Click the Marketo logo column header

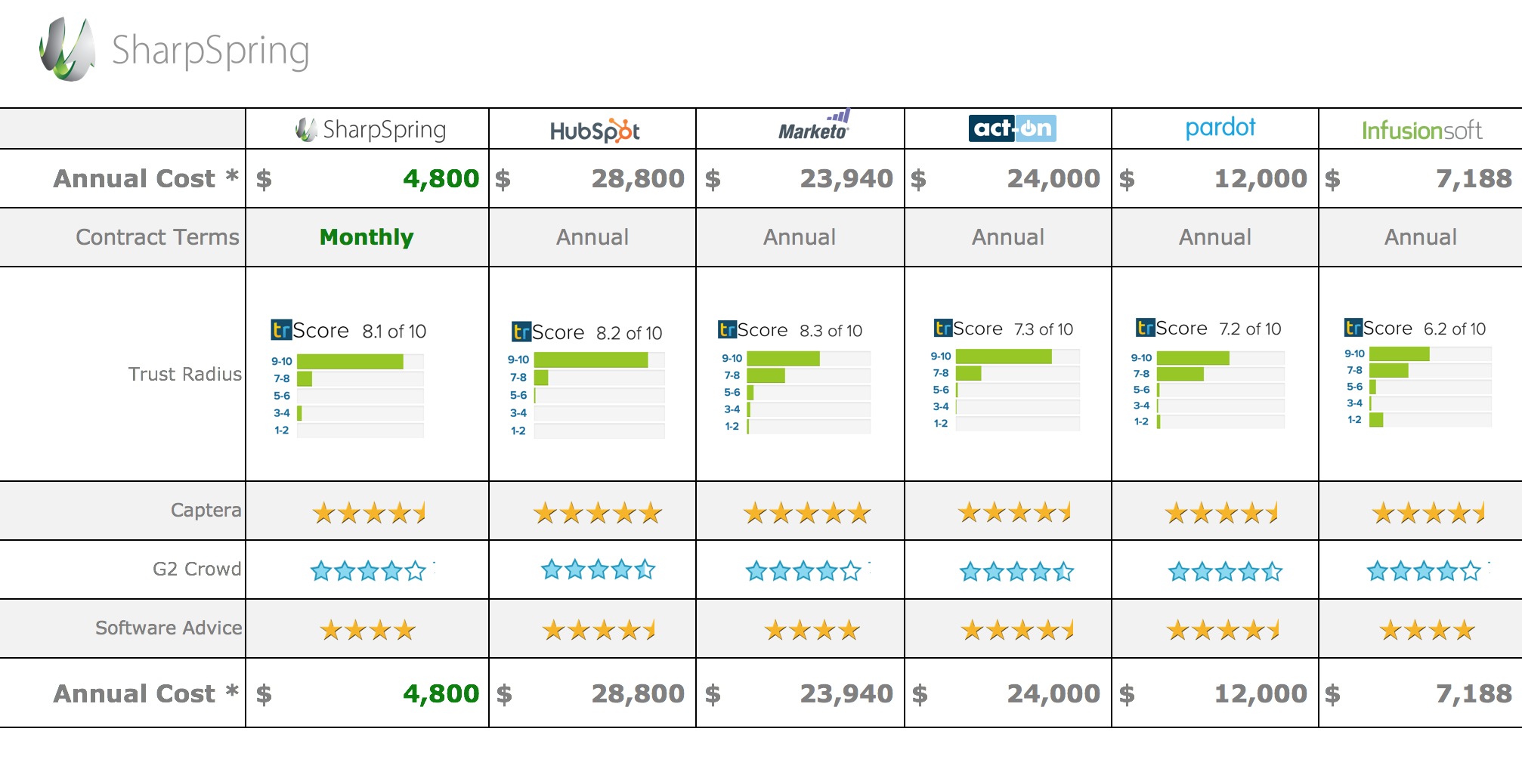pyautogui.click(x=815, y=126)
